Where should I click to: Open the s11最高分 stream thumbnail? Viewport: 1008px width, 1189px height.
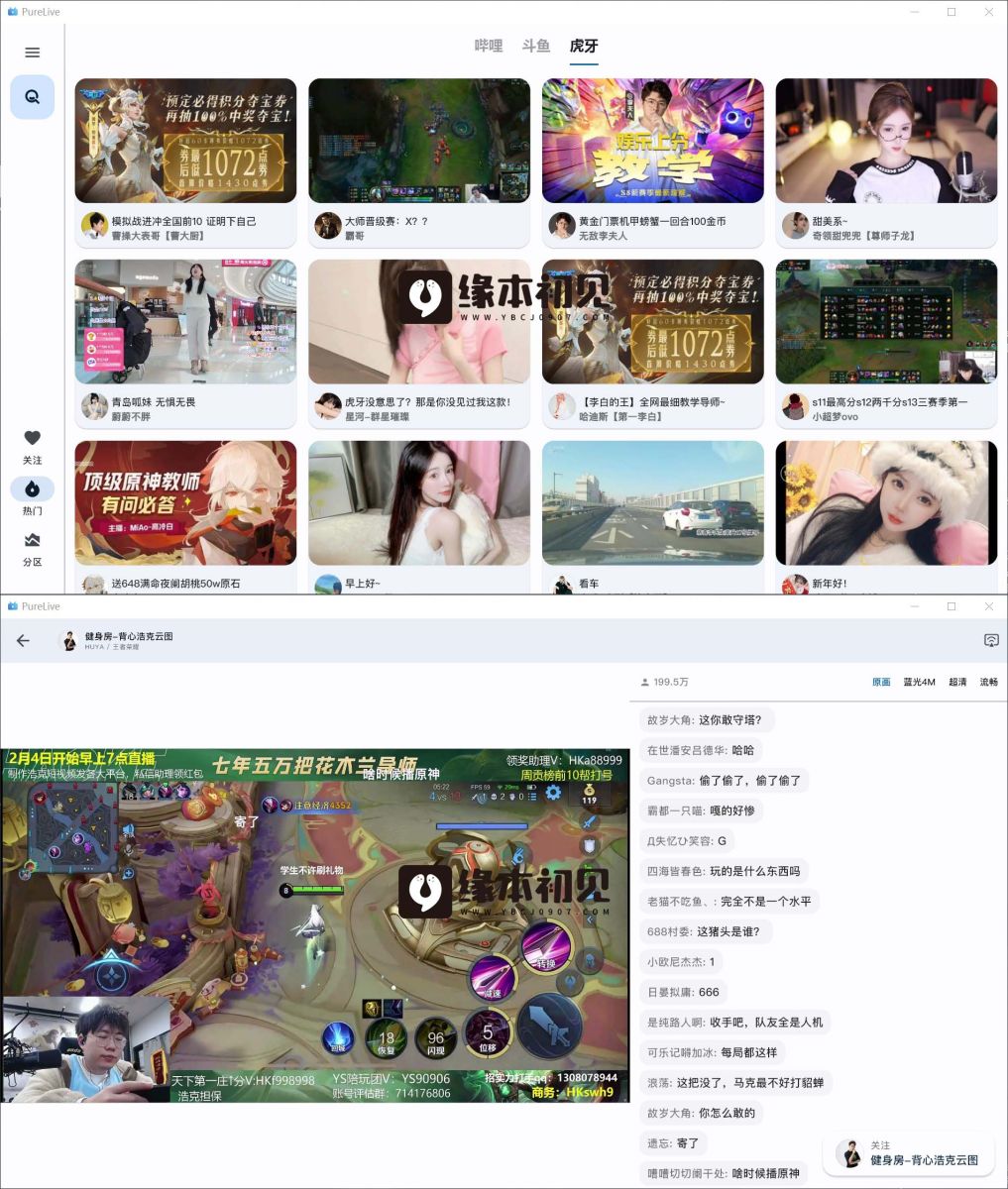(886, 322)
